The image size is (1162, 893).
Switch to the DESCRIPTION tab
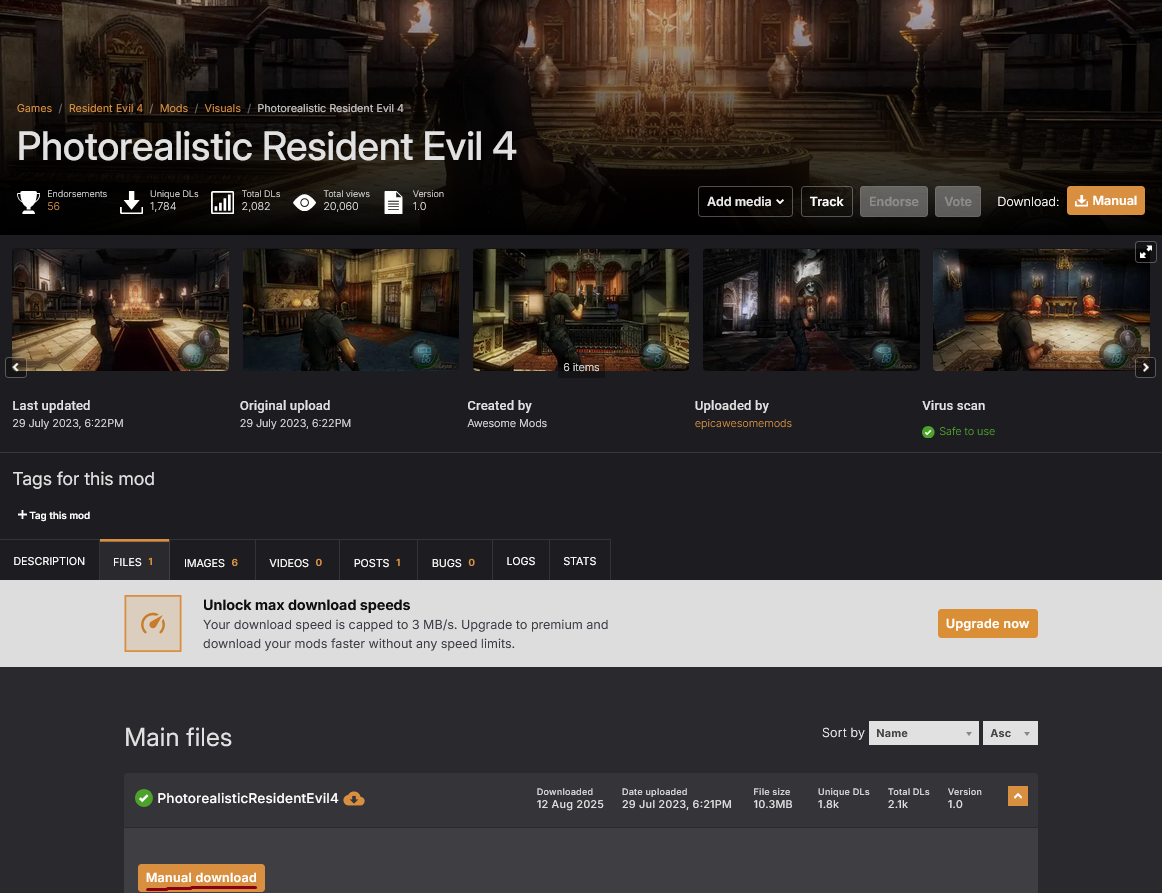pyautogui.click(x=49, y=561)
